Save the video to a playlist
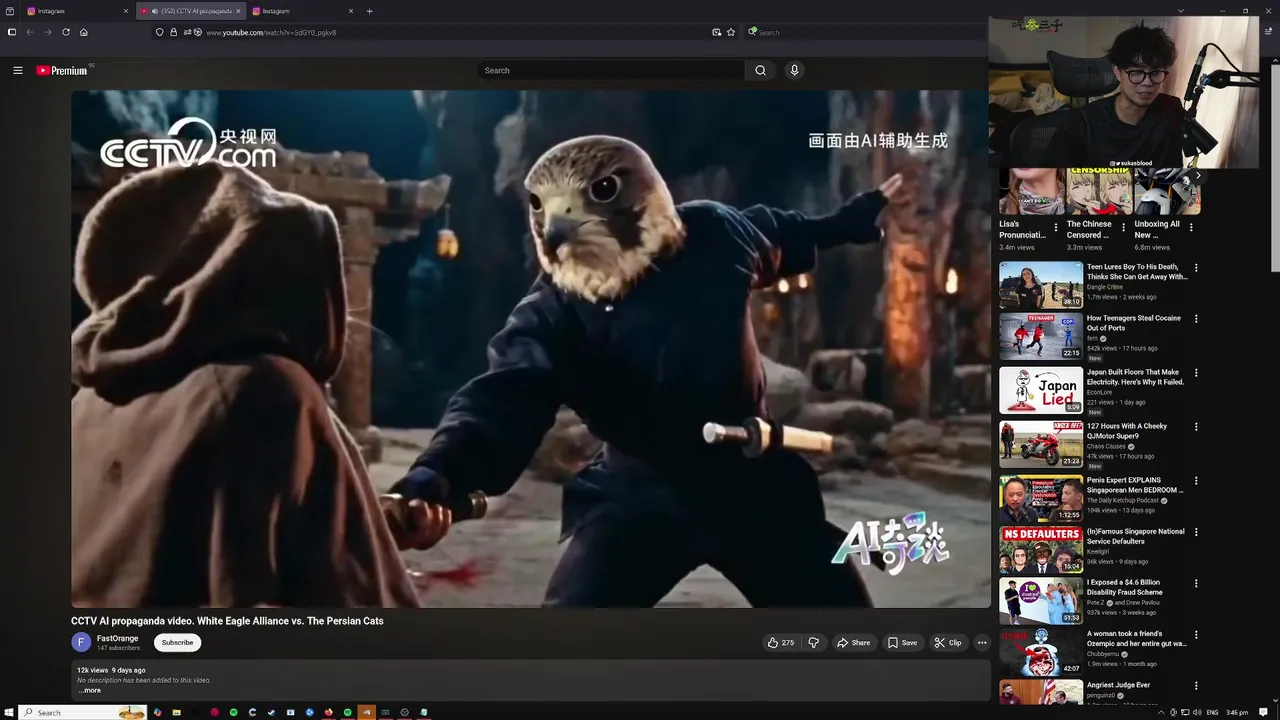Screen dimensions: 1280x720 point(901,642)
